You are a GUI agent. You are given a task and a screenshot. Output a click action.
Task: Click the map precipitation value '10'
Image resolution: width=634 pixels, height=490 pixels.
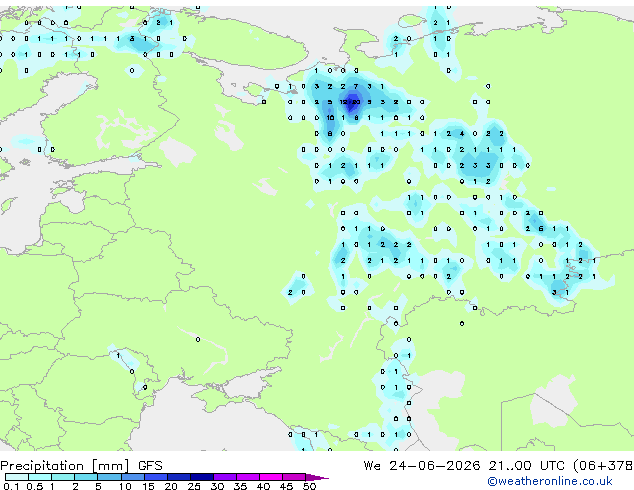(330, 118)
